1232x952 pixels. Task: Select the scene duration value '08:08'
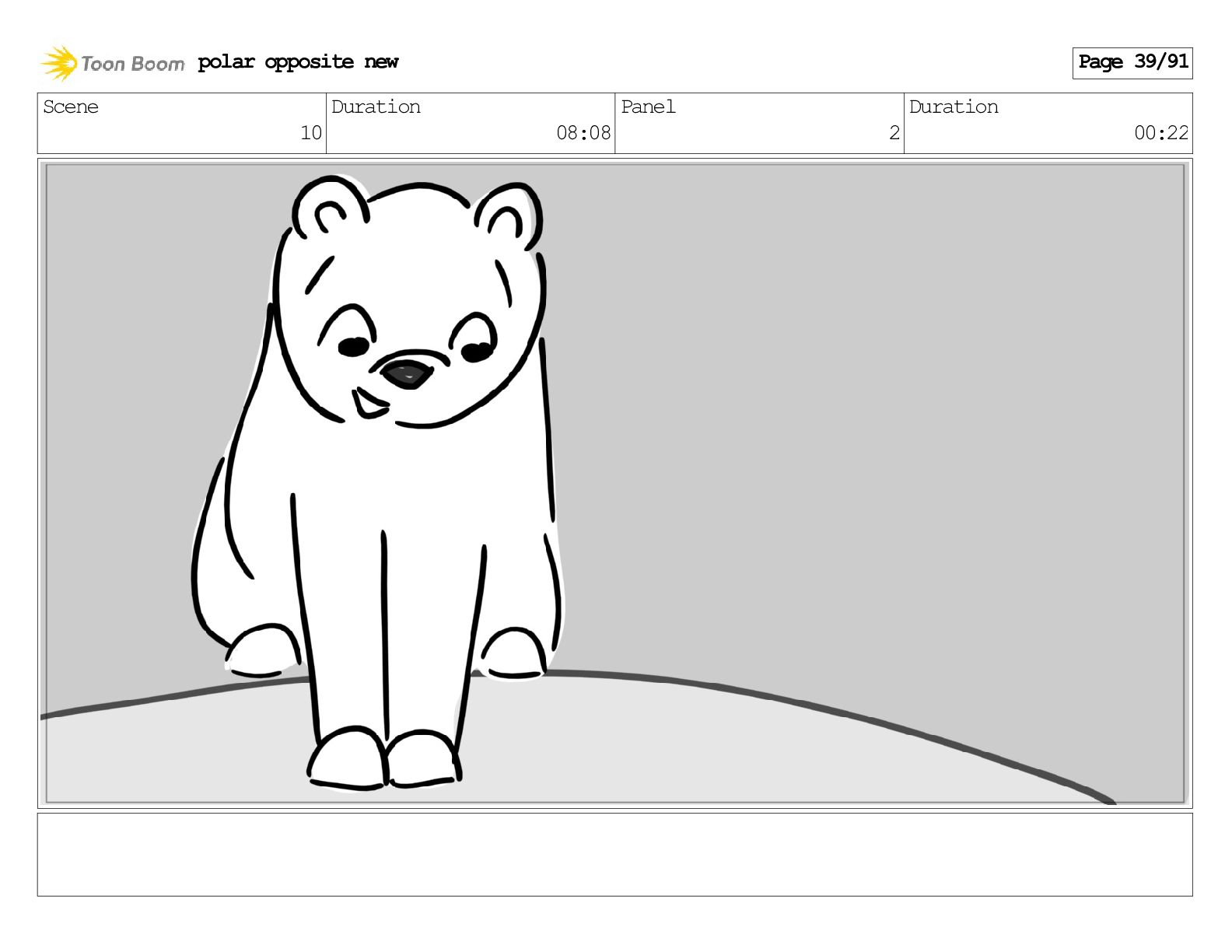pyautogui.click(x=583, y=133)
